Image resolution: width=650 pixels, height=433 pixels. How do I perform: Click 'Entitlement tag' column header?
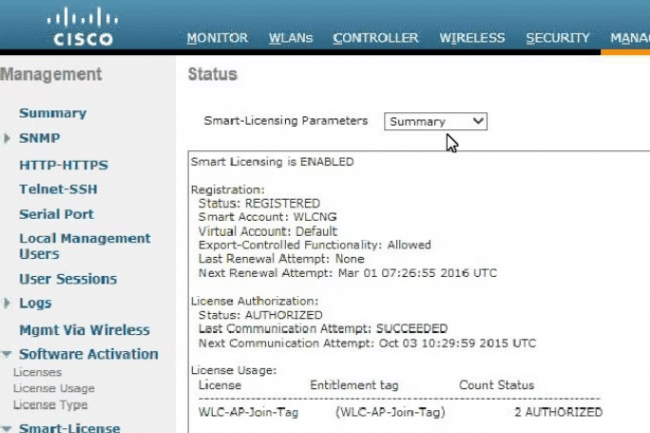point(354,385)
